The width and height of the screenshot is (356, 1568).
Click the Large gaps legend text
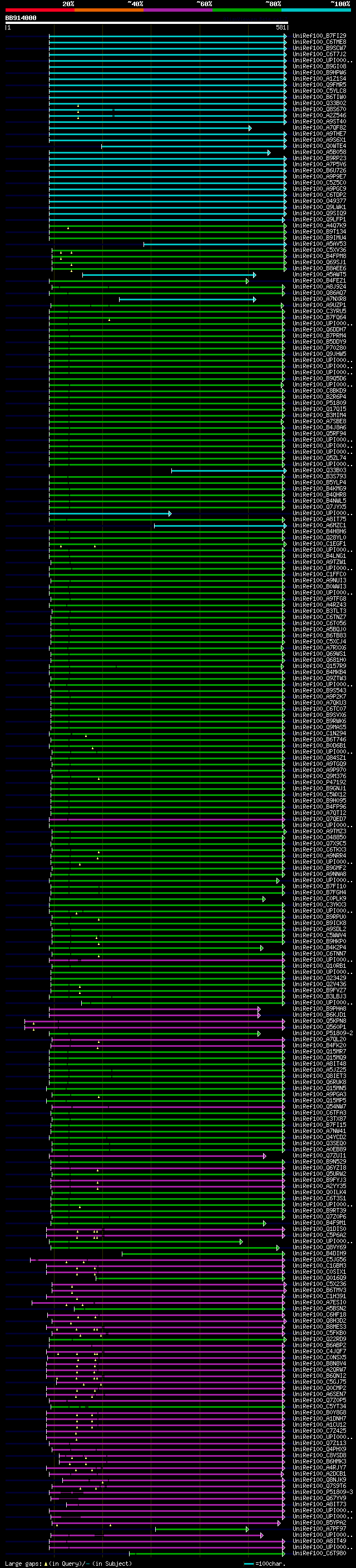(68, 1563)
